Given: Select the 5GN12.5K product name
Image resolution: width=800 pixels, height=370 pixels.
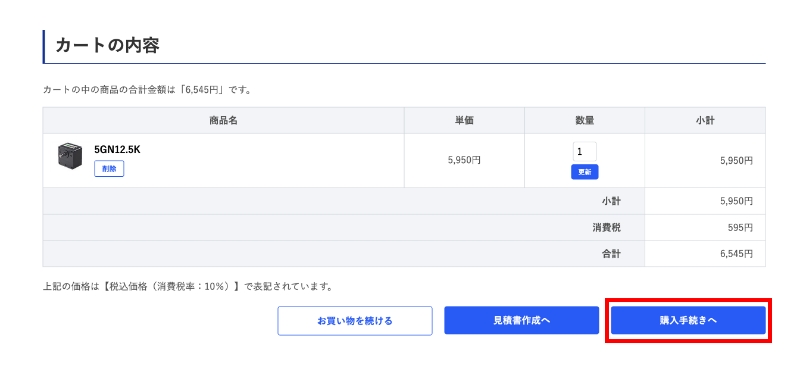Looking at the screenshot, I should pyautogui.click(x=117, y=150).
